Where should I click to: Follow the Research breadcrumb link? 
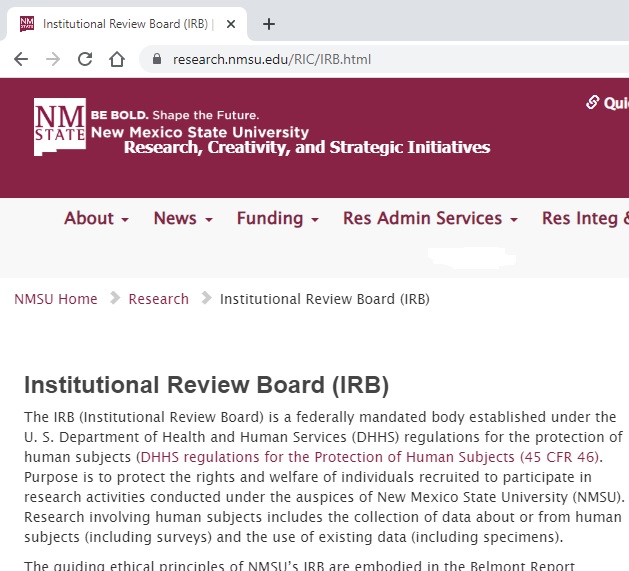coord(158,299)
